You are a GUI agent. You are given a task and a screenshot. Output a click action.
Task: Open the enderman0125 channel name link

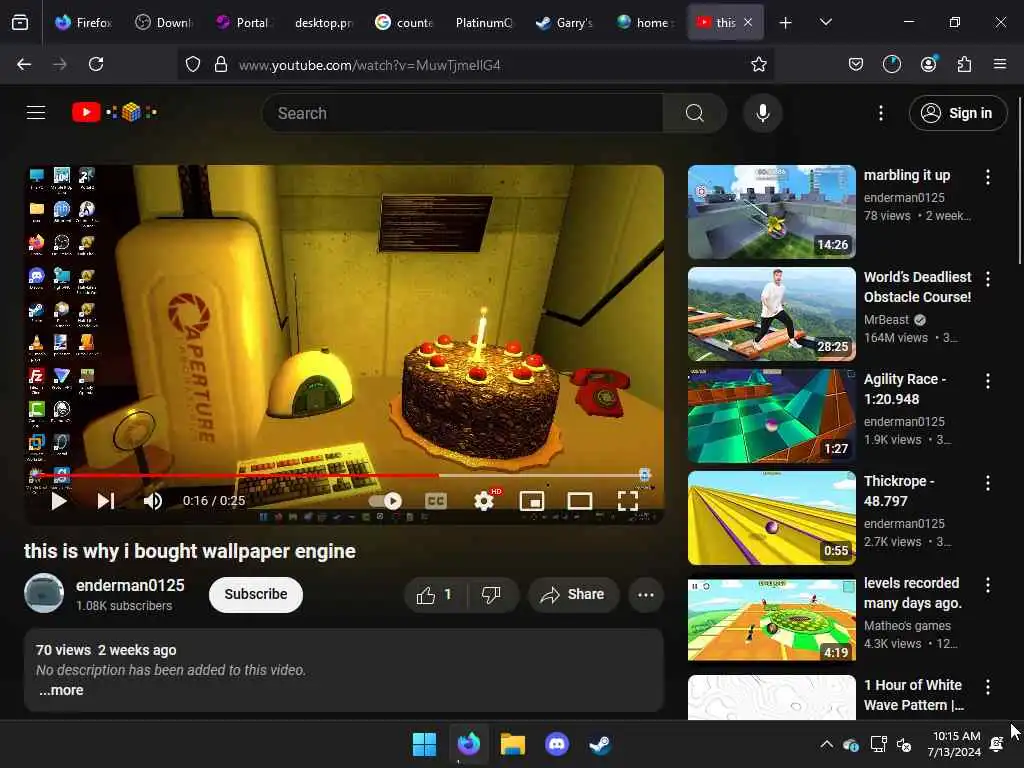pos(130,585)
